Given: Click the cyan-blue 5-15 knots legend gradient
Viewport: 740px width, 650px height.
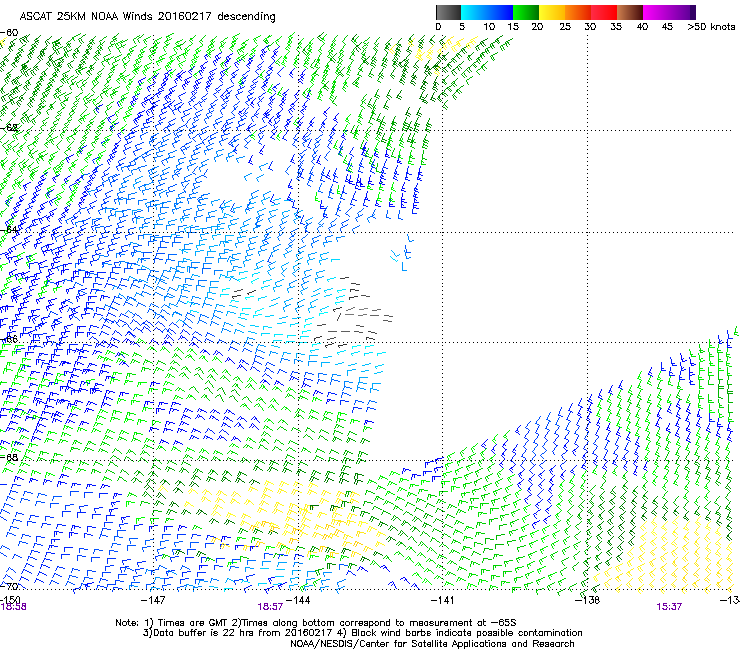Looking at the screenshot, I should [x=487, y=12].
